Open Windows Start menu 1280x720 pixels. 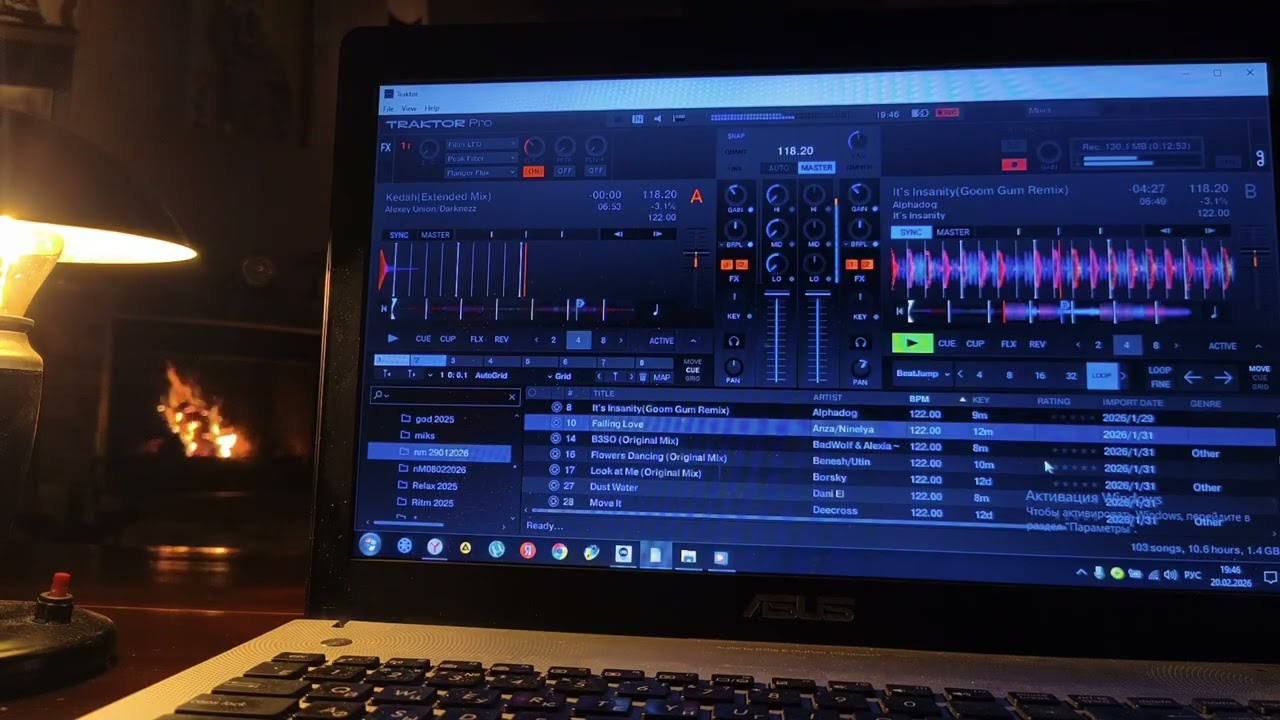click(x=370, y=544)
